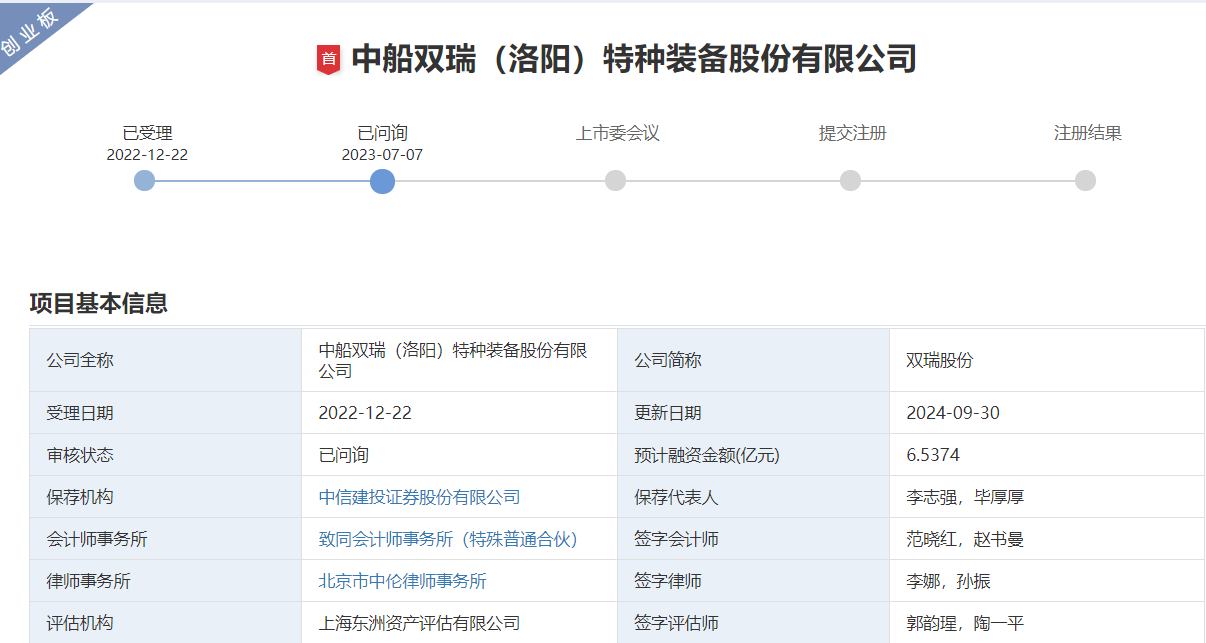Click the 会计师事务所 label cell
This screenshot has height=643, width=1206.
click(166, 539)
